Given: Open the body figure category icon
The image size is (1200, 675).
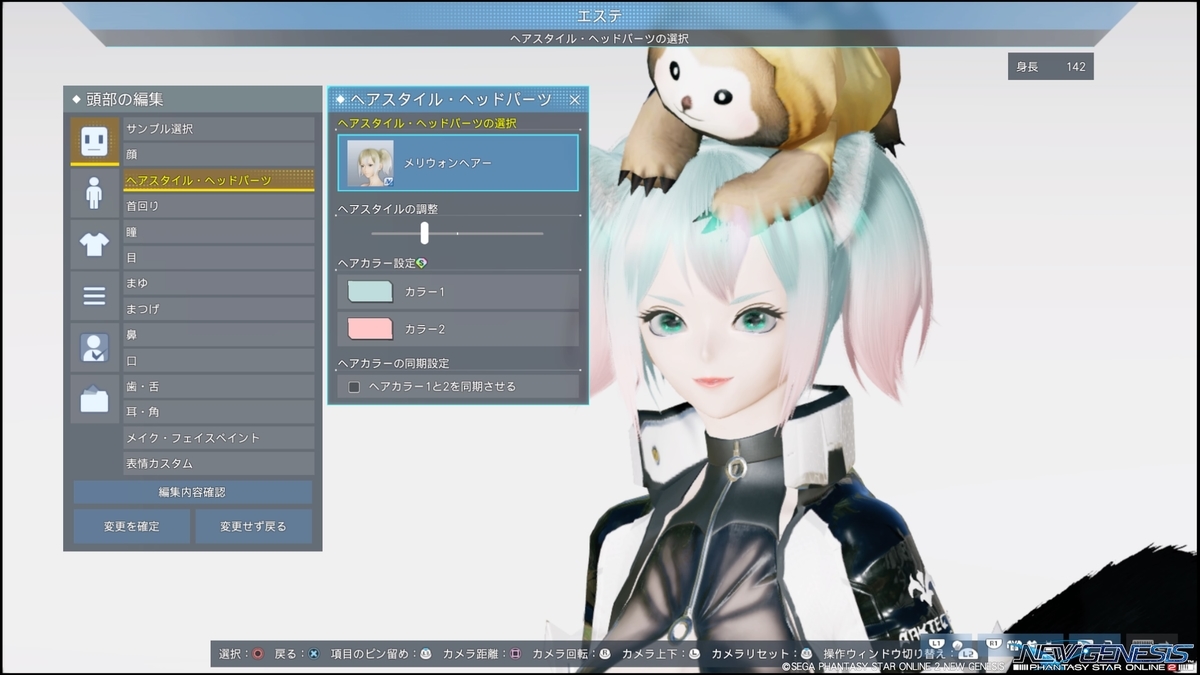Looking at the screenshot, I should (94, 193).
